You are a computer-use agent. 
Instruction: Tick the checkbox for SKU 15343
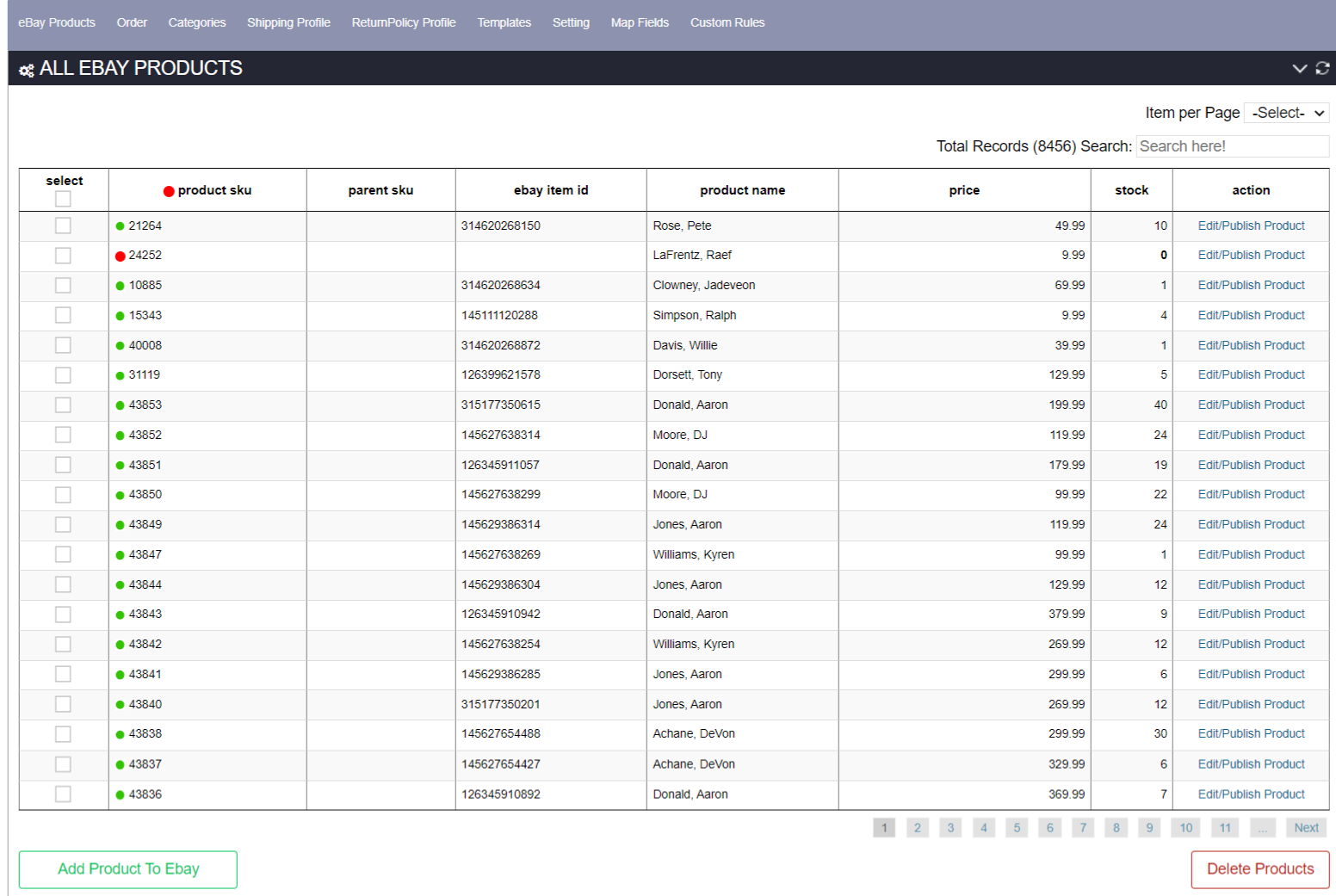coord(63,315)
